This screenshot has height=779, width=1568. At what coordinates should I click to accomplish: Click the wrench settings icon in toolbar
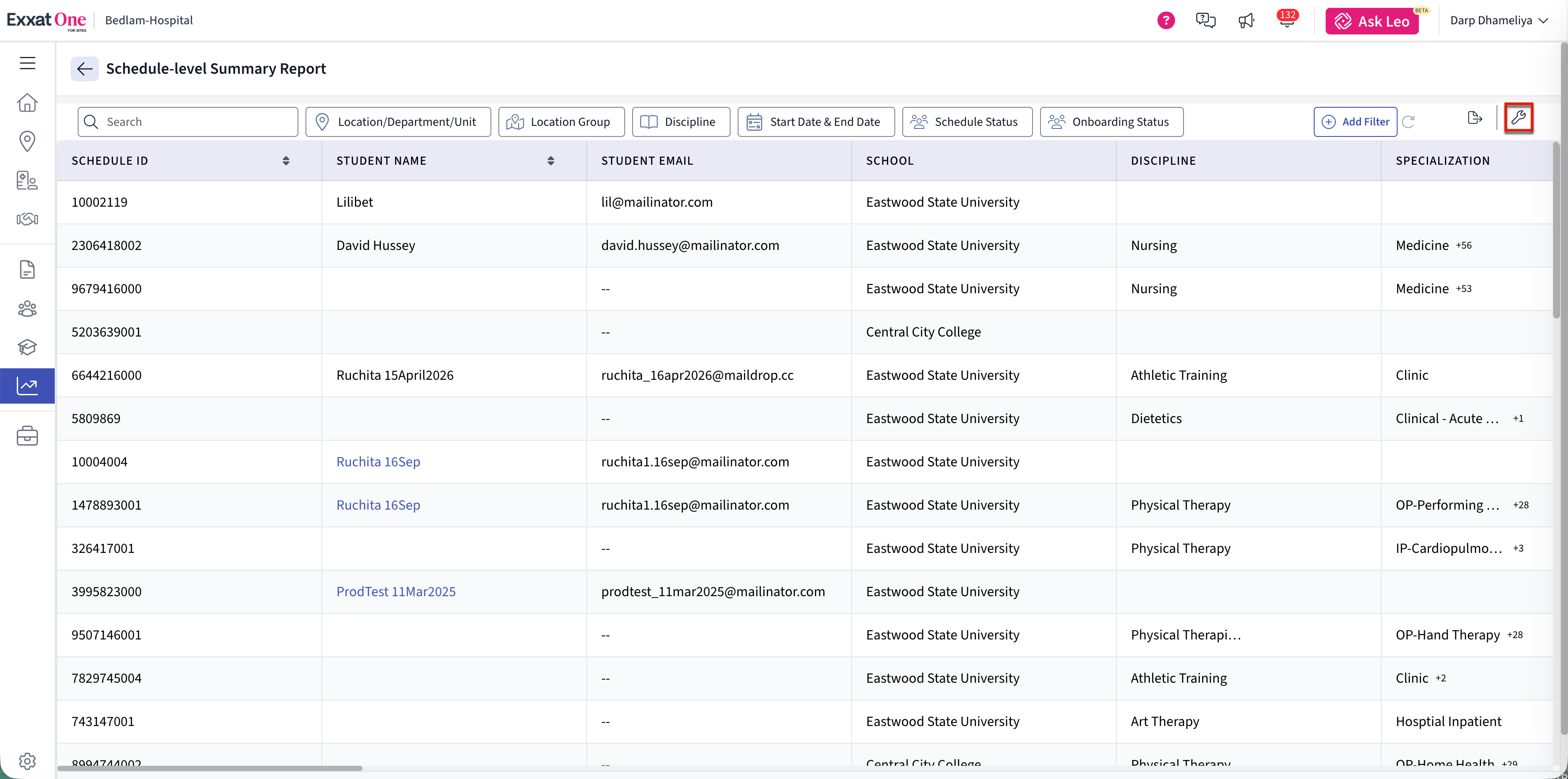(x=1518, y=118)
